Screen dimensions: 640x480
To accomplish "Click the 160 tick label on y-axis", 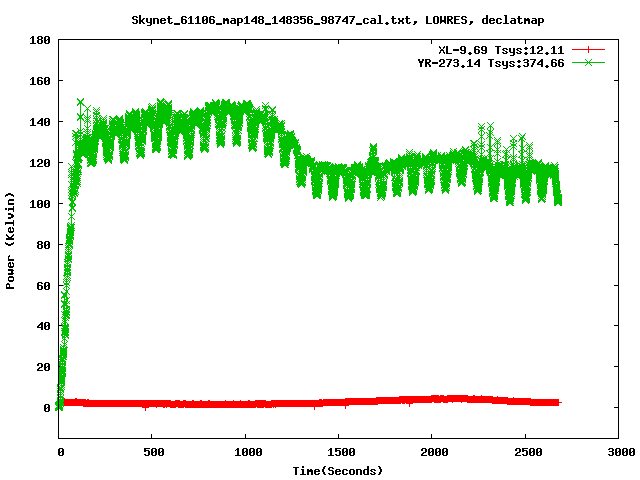I will click(x=41, y=81).
